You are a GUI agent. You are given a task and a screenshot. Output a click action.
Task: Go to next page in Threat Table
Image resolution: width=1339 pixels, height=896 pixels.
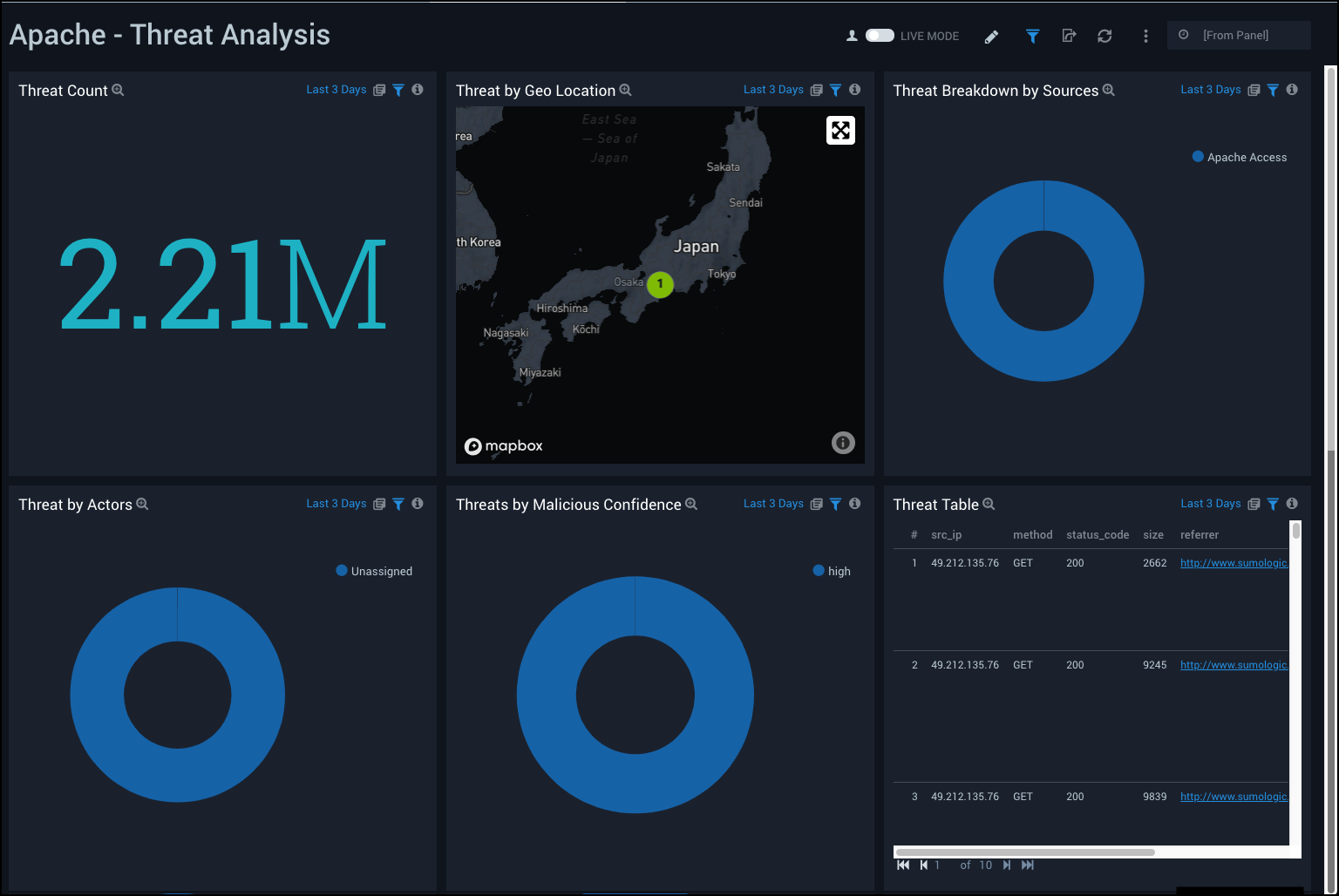[x=1007, y=865]
